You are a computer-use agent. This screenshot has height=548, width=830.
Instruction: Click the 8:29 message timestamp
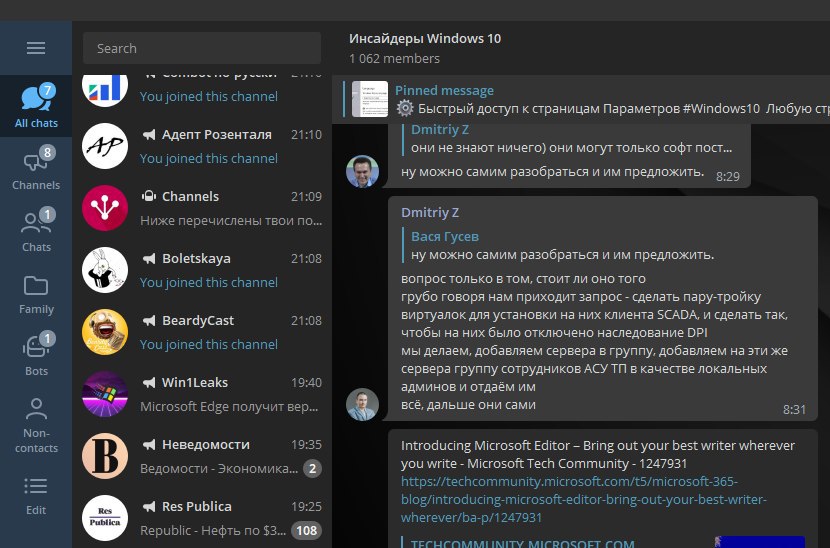[x=728, y=176]
